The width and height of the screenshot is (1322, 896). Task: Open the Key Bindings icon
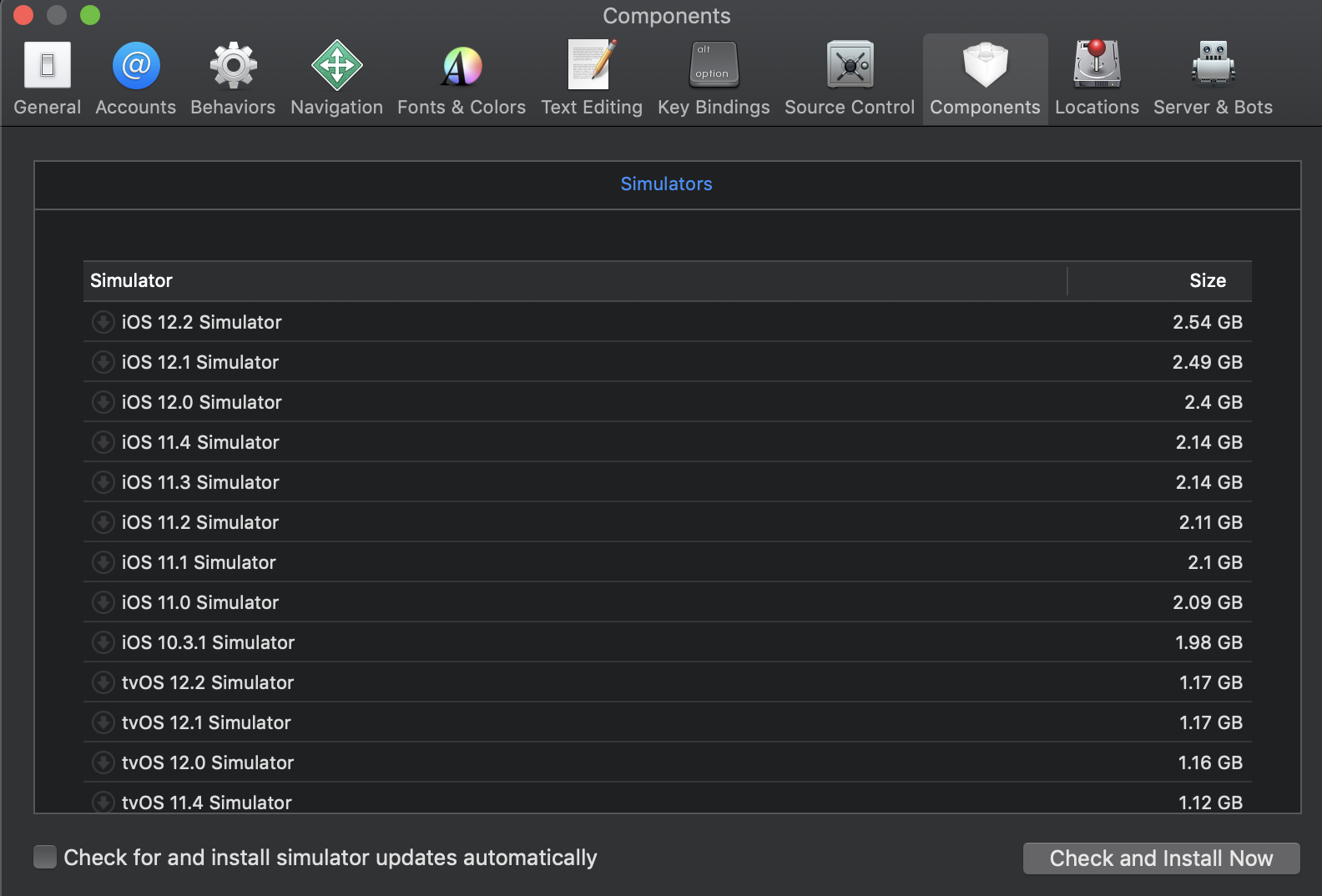(x=714, y=64)
